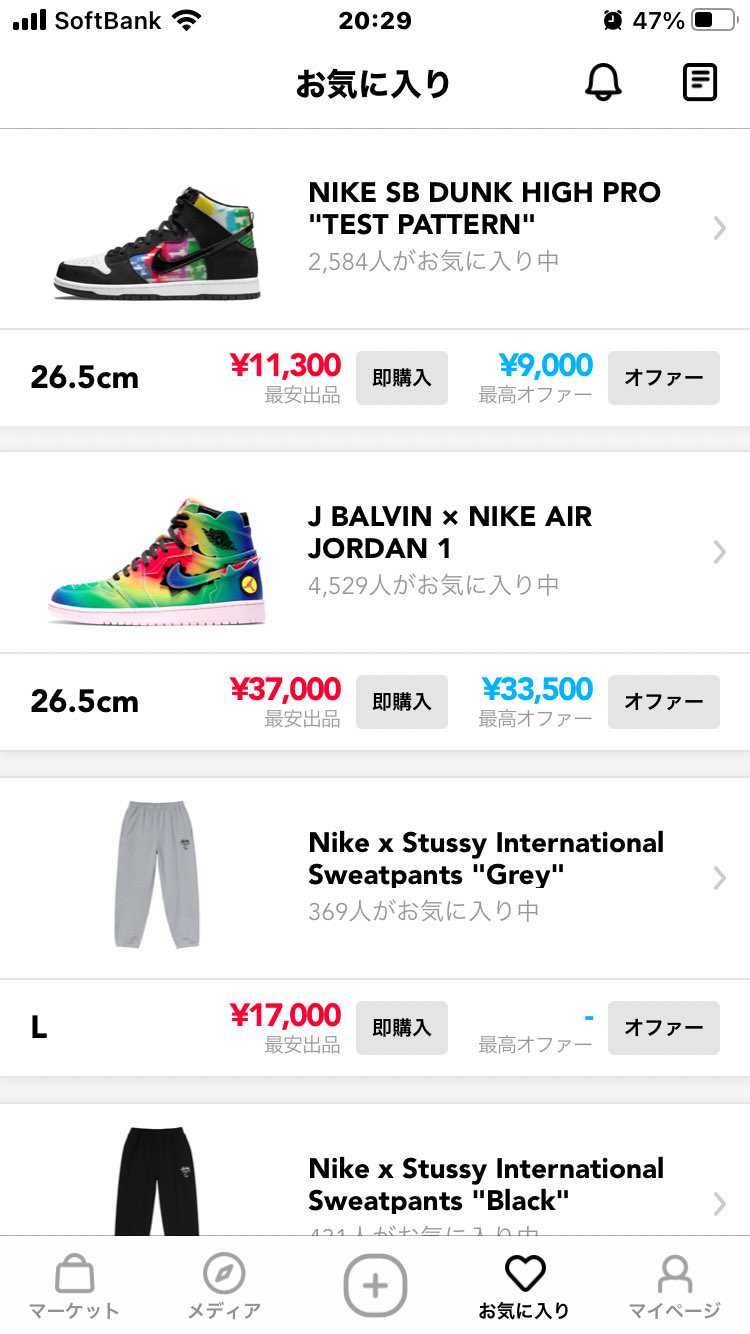The height and width of the screenshot is (1334, 750).
Task: Expand J BALVIN Air Jordan 1 chevron
Action: click(719, 552)
